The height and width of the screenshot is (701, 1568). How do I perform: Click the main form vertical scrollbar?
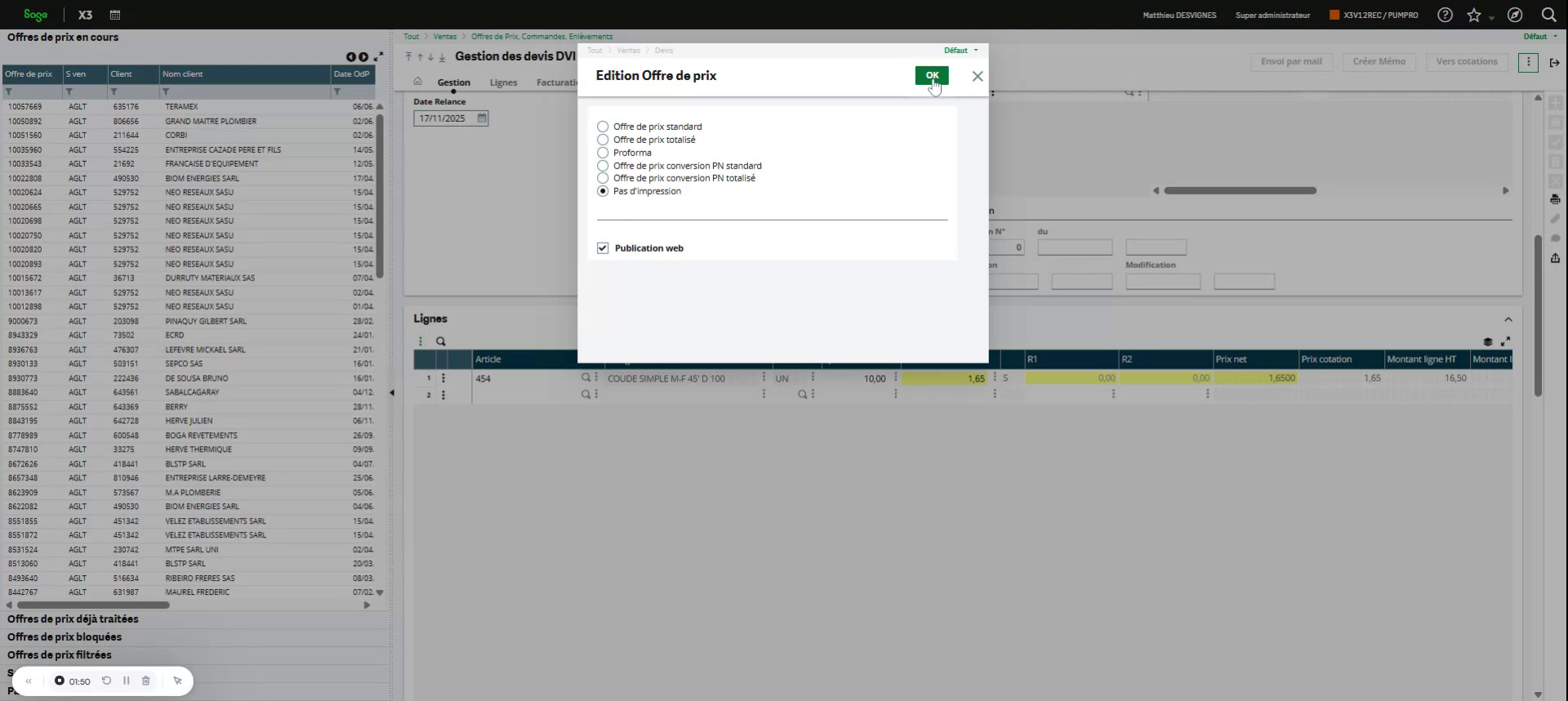[x=1538, y=316]
